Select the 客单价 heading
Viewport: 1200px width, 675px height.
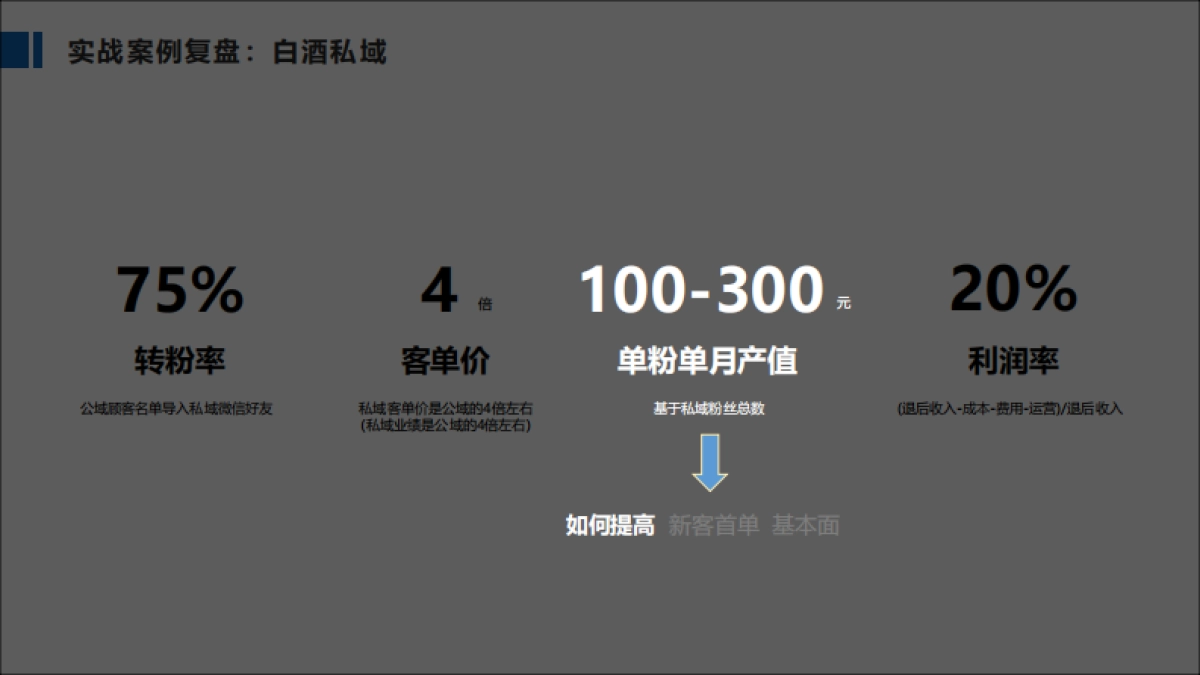pyautogui.click(x=445, y=361)
